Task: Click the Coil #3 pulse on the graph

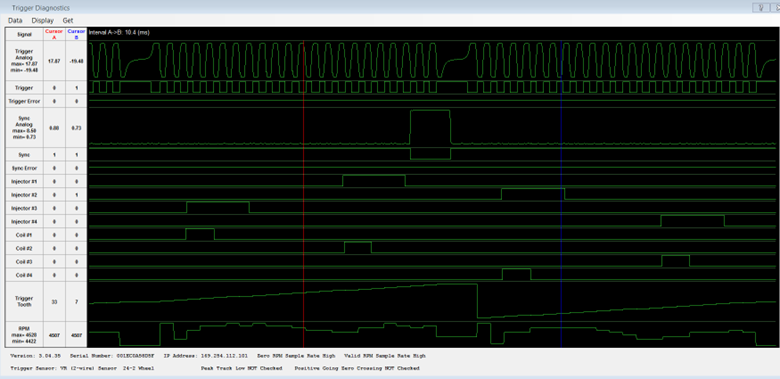Action: 676,261
